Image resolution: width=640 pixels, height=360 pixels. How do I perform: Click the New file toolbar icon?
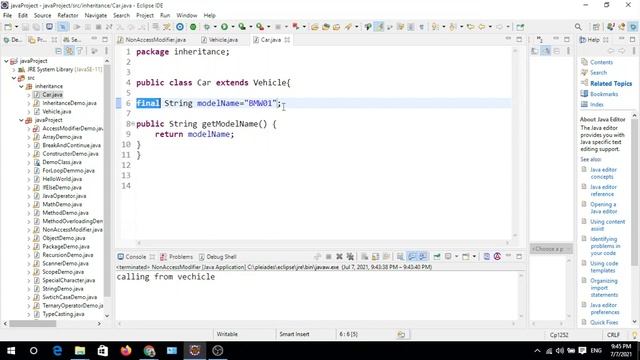point(8,27)
